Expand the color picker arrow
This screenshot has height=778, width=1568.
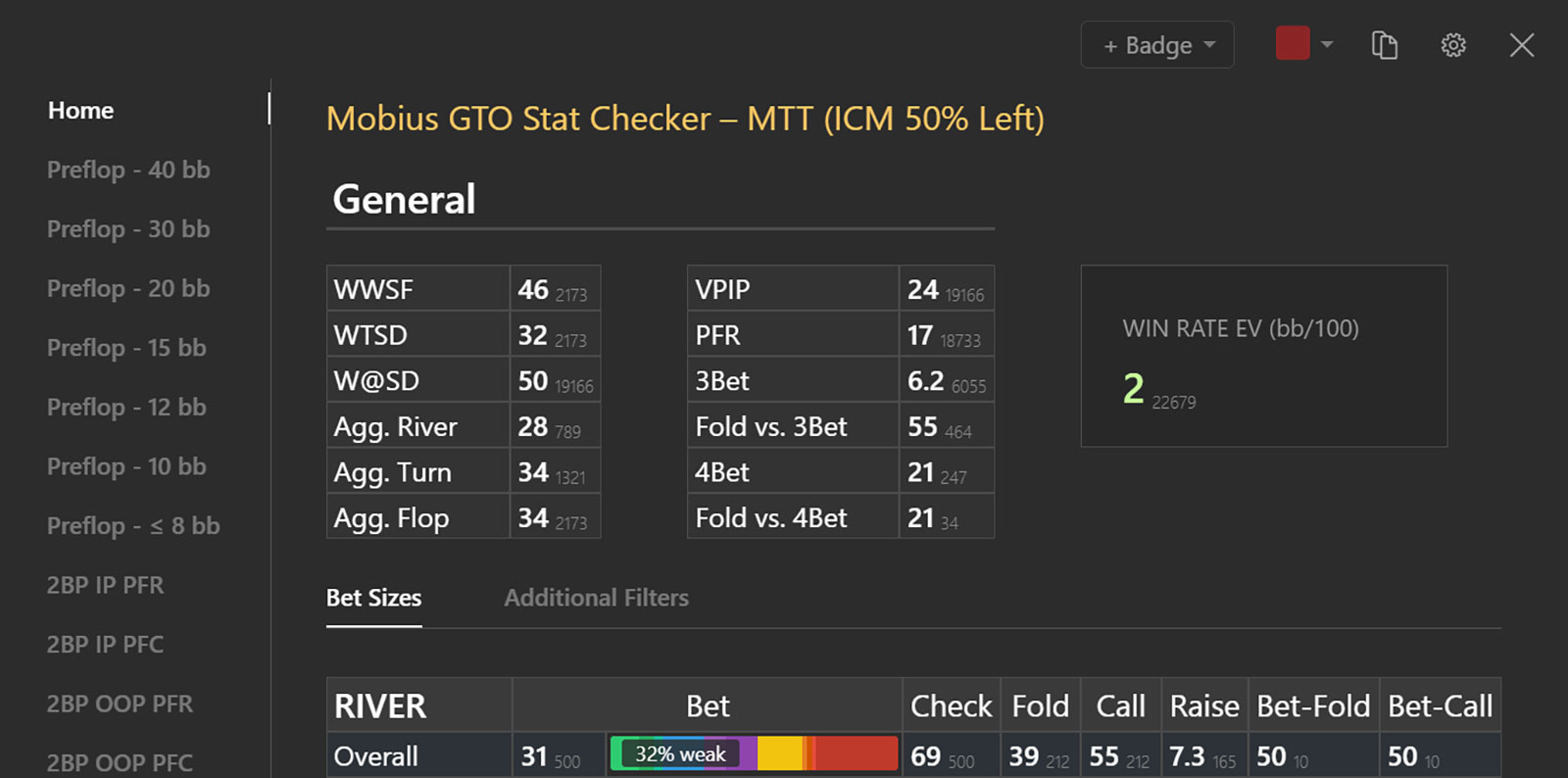coord(1327,44)
